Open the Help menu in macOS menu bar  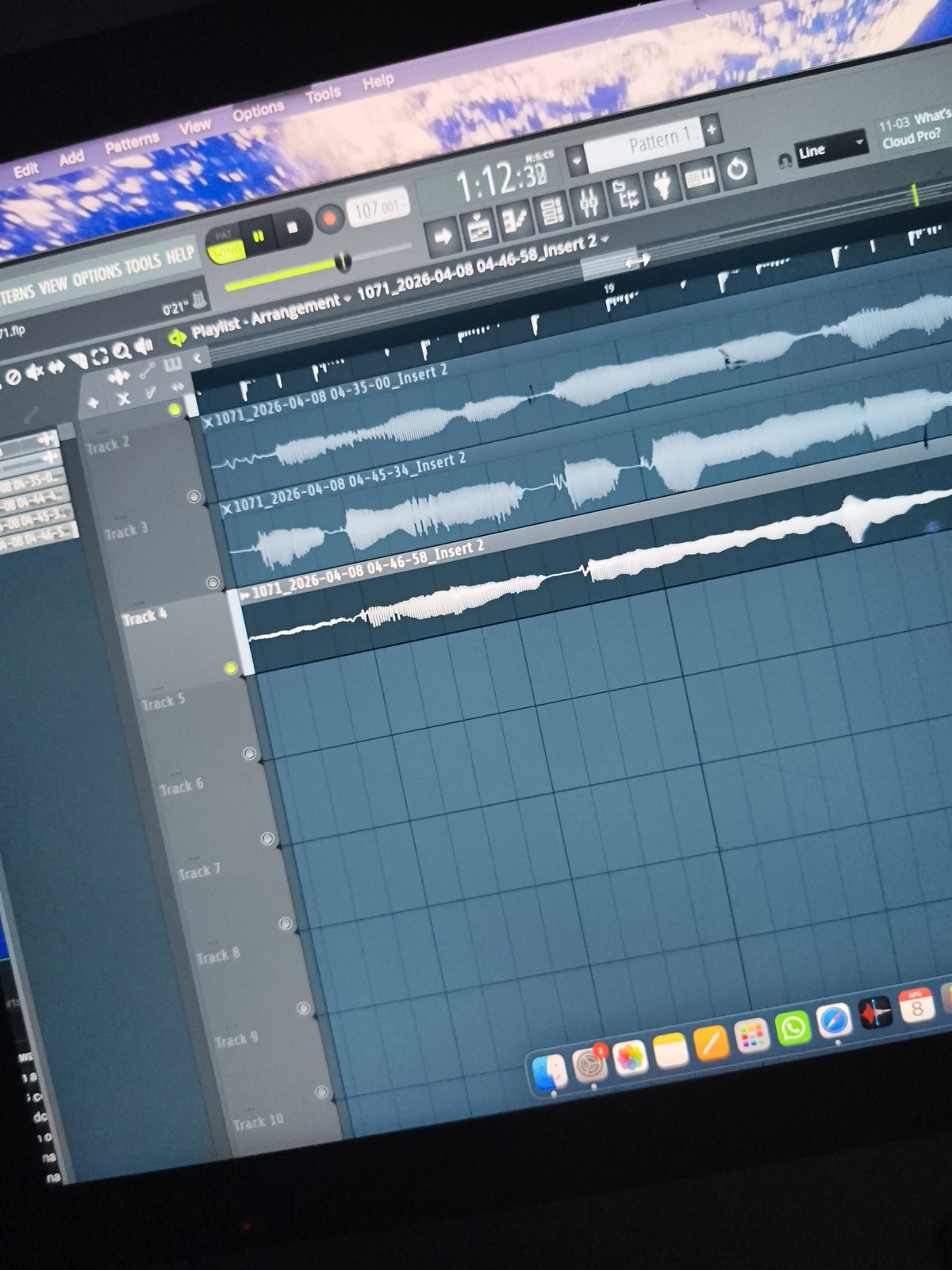pyautogui.click(x=378, y=82)
